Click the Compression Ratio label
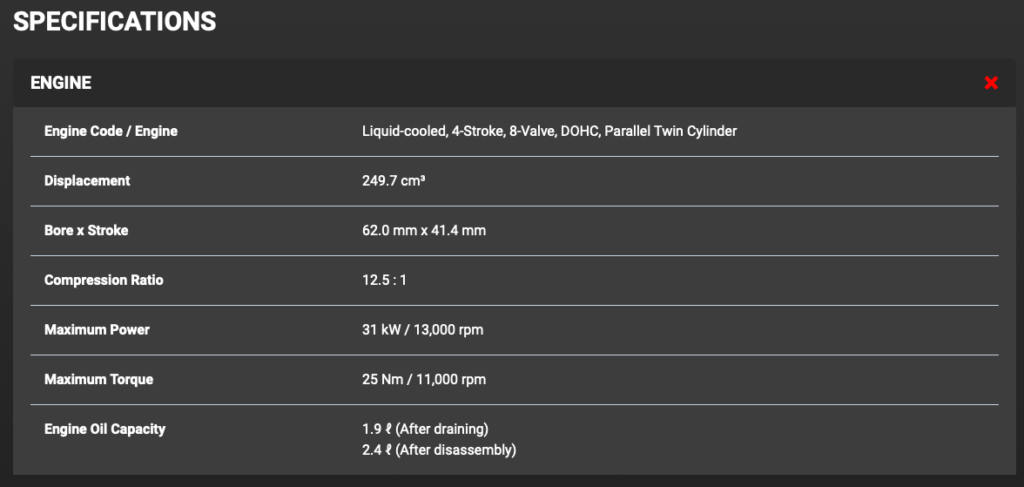Screen dimensions: 1024x487 click(104, 280)
